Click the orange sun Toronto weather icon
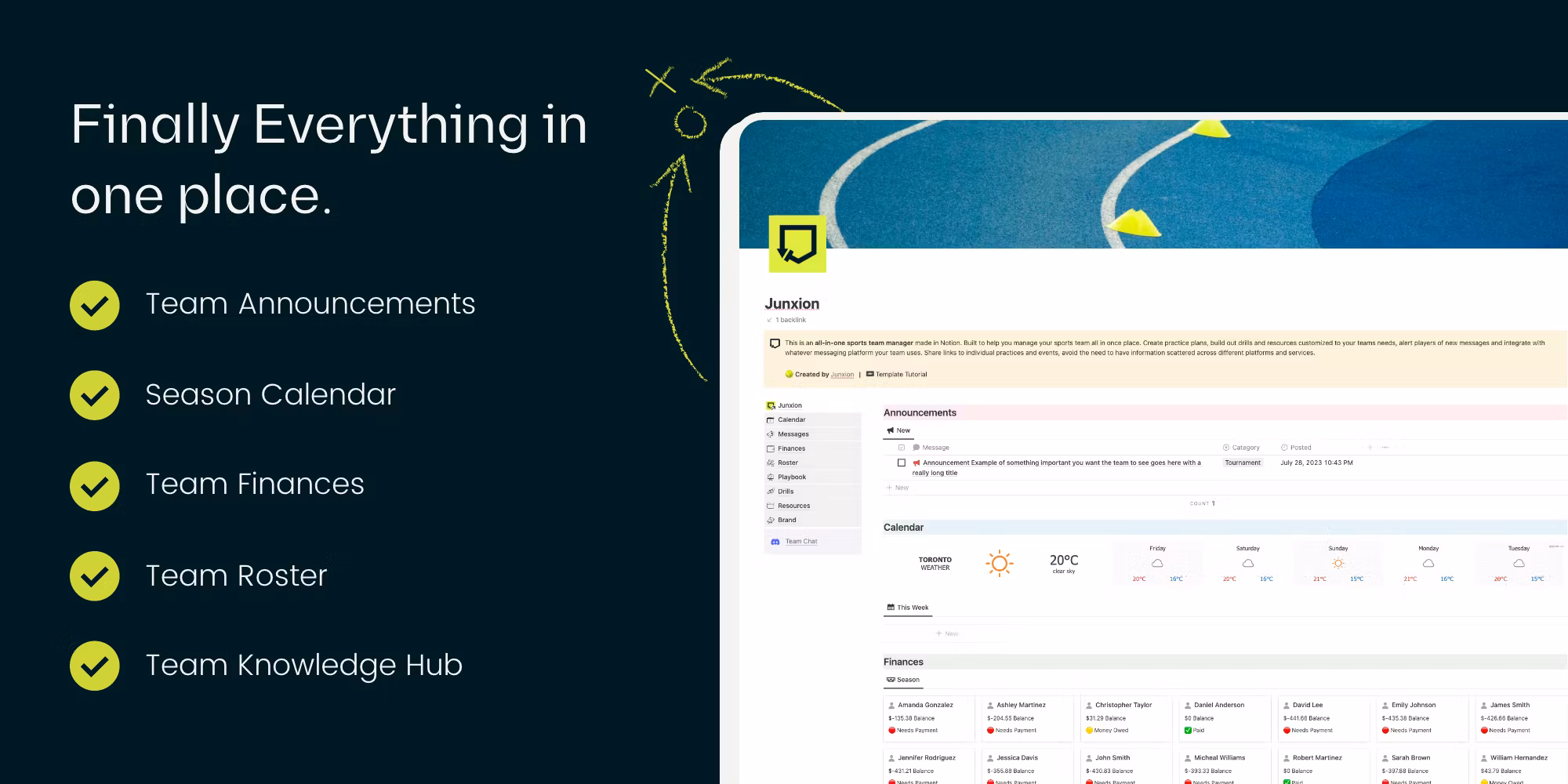 (x=999, y=563)
